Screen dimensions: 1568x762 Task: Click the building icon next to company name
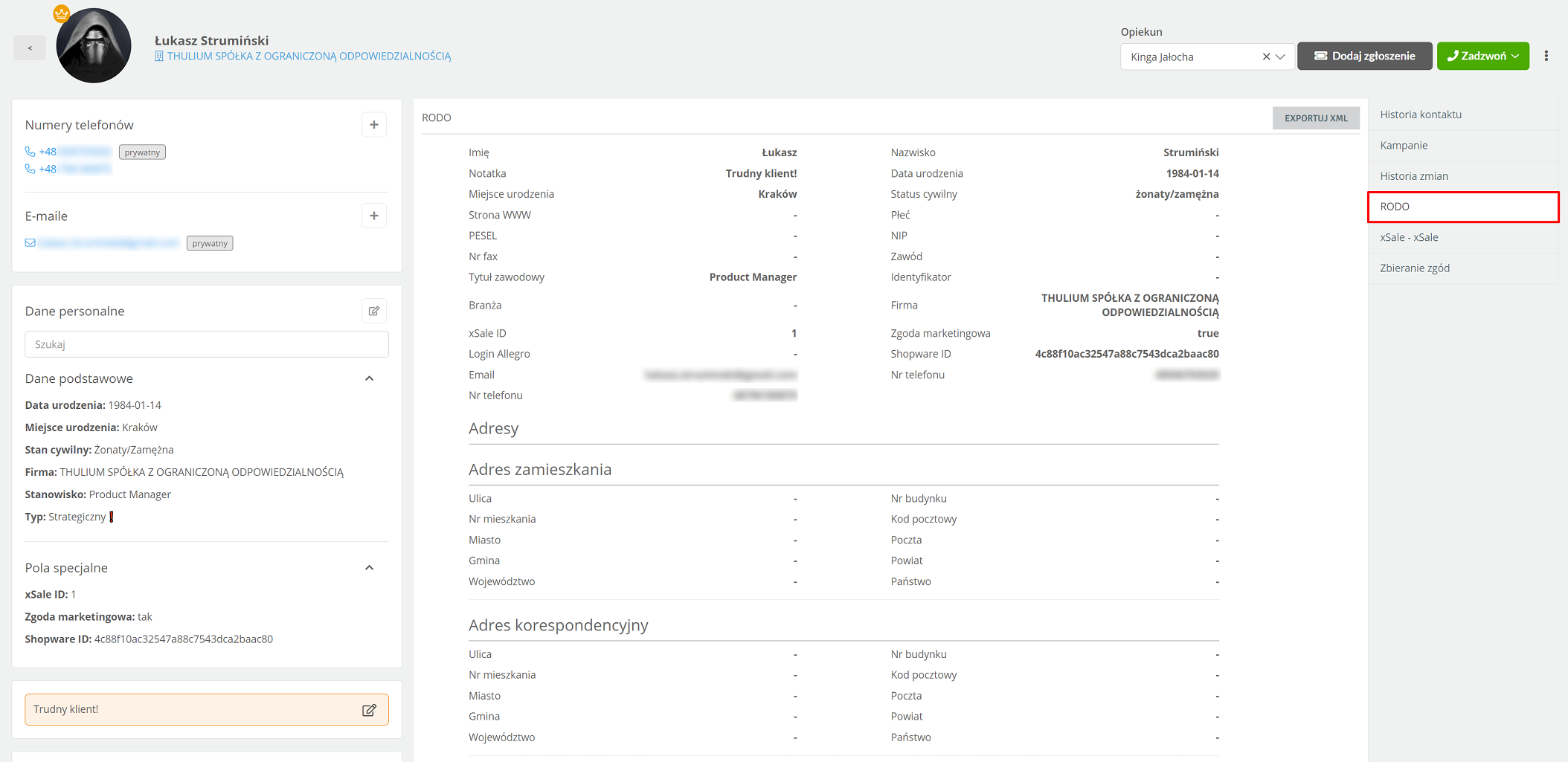(159, 56)
